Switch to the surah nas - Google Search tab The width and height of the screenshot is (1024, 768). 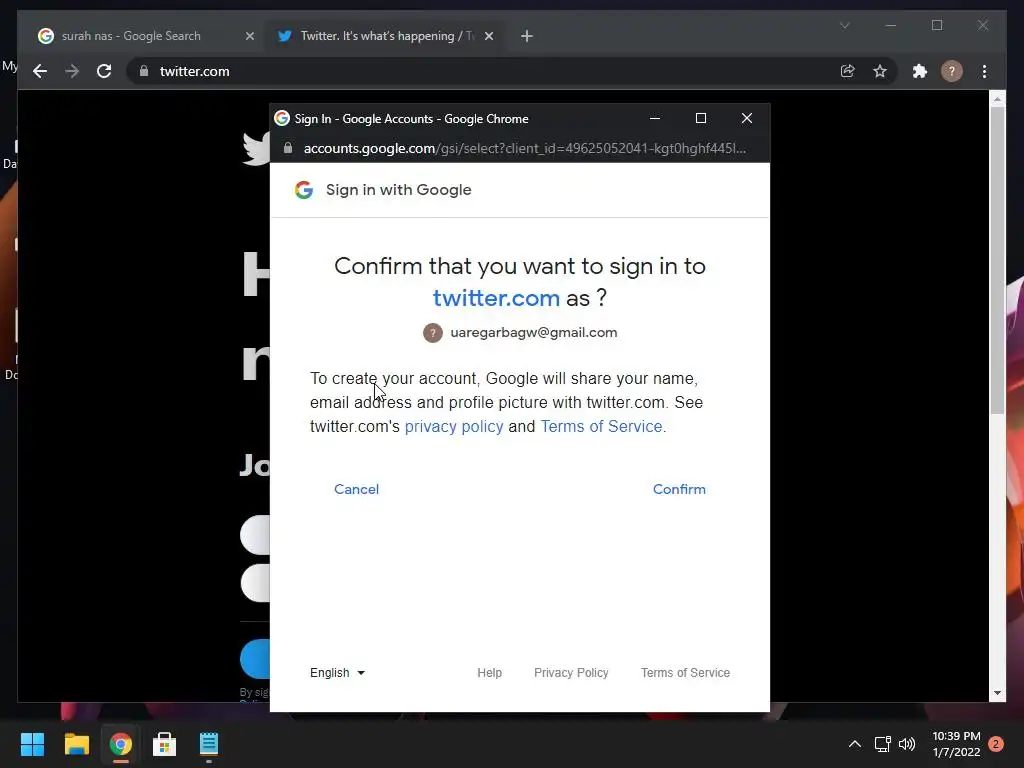click(x=131, y=36)
